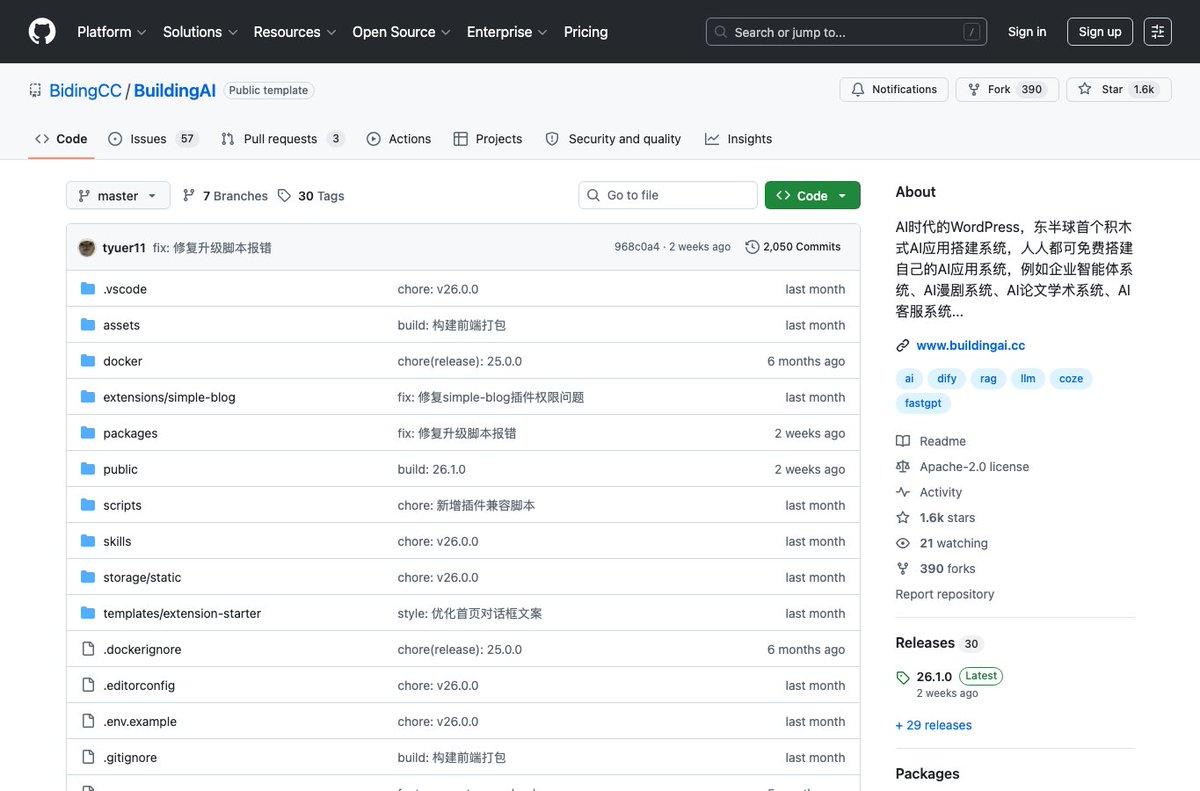
Task: Click the Sign up button
Action: coord(1100,32)
